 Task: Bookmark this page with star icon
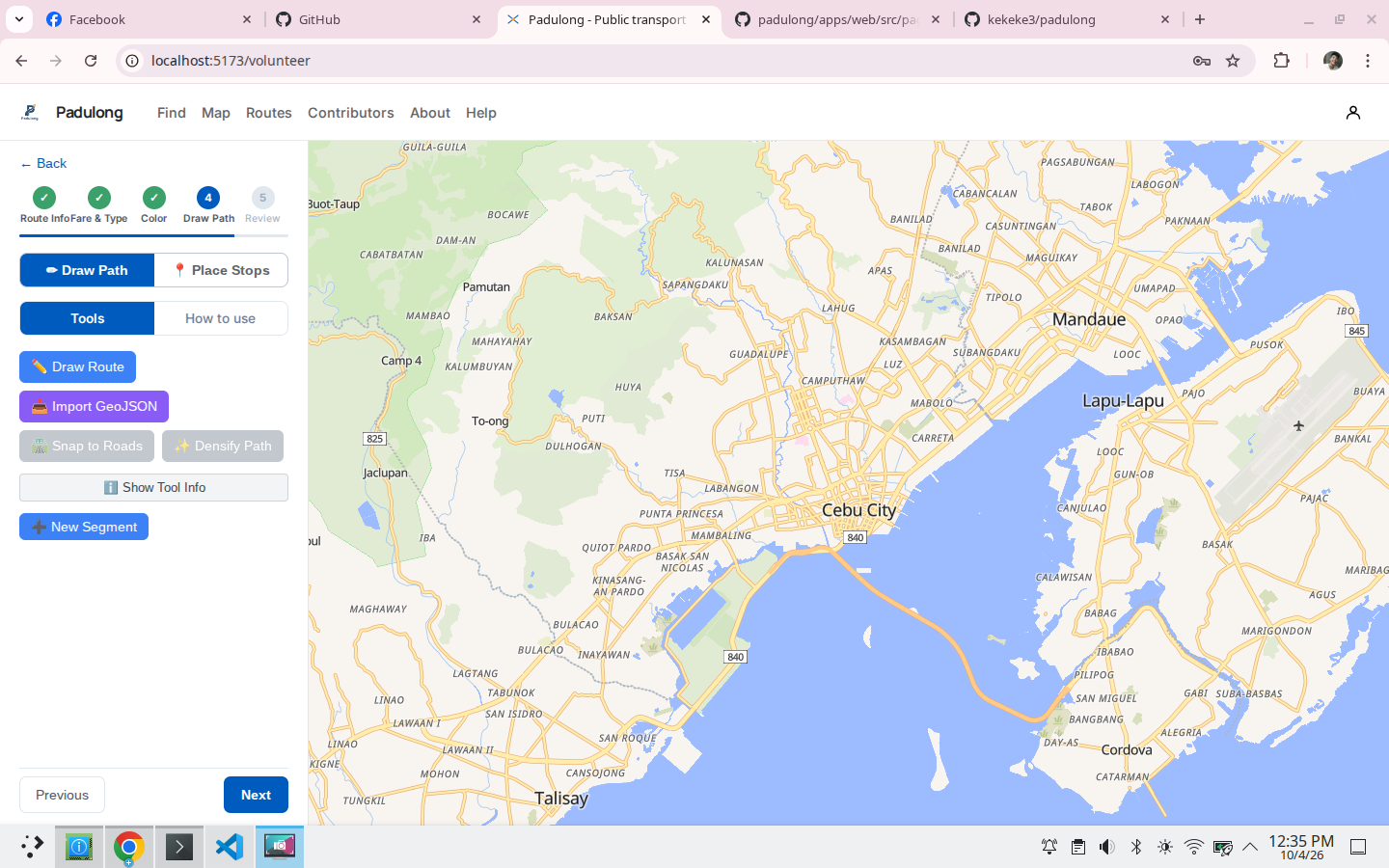tap(1233, 61)
